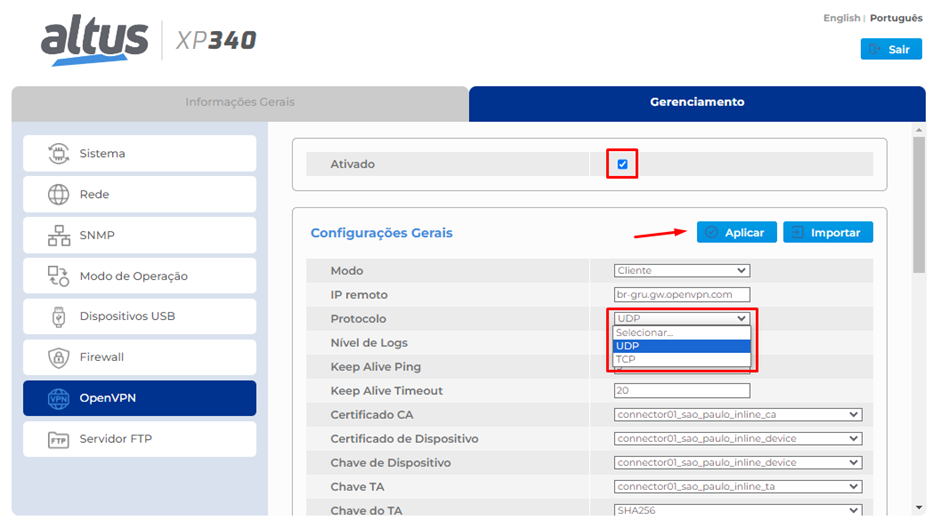Screen dimensions: 940x520
Task: Select TCP in the Protocolo list
Action: pos(681,359)
